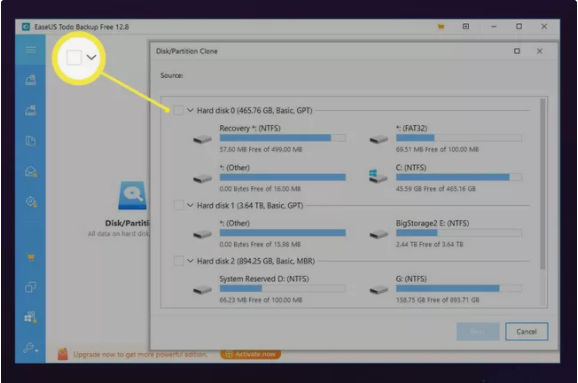Click the 69.51 MB Free of 100.00 MB text
Screen dimensions: 578x383
click(437, 149)
